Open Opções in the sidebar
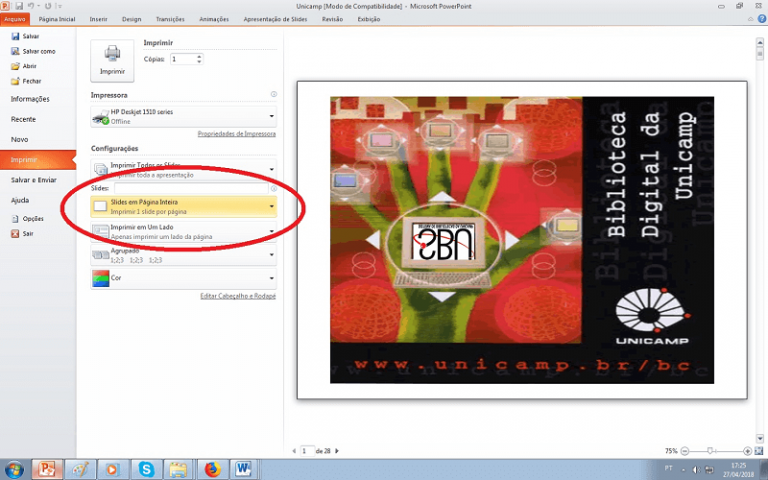 point(32,218)
